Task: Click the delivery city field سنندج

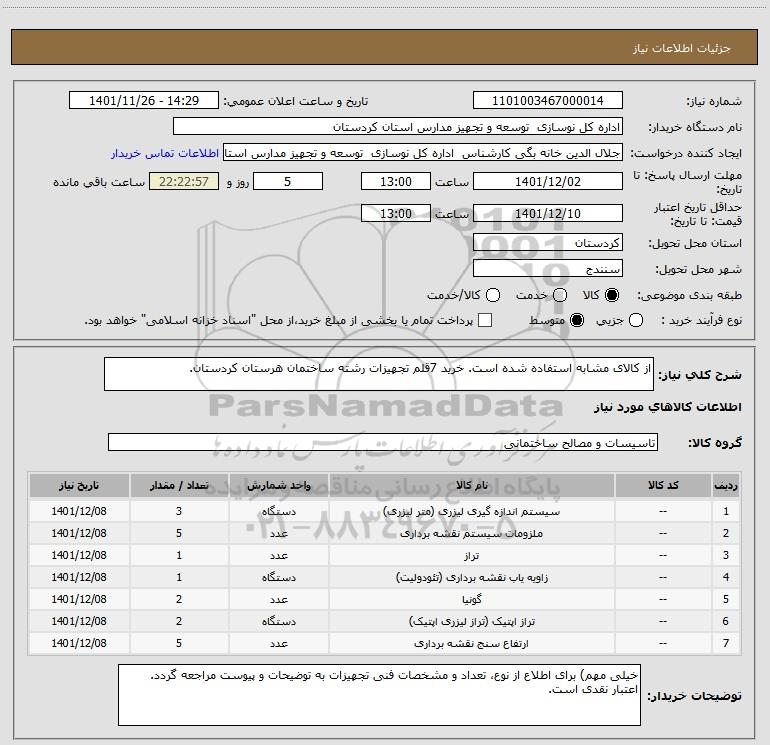Action: click(548, 269)
